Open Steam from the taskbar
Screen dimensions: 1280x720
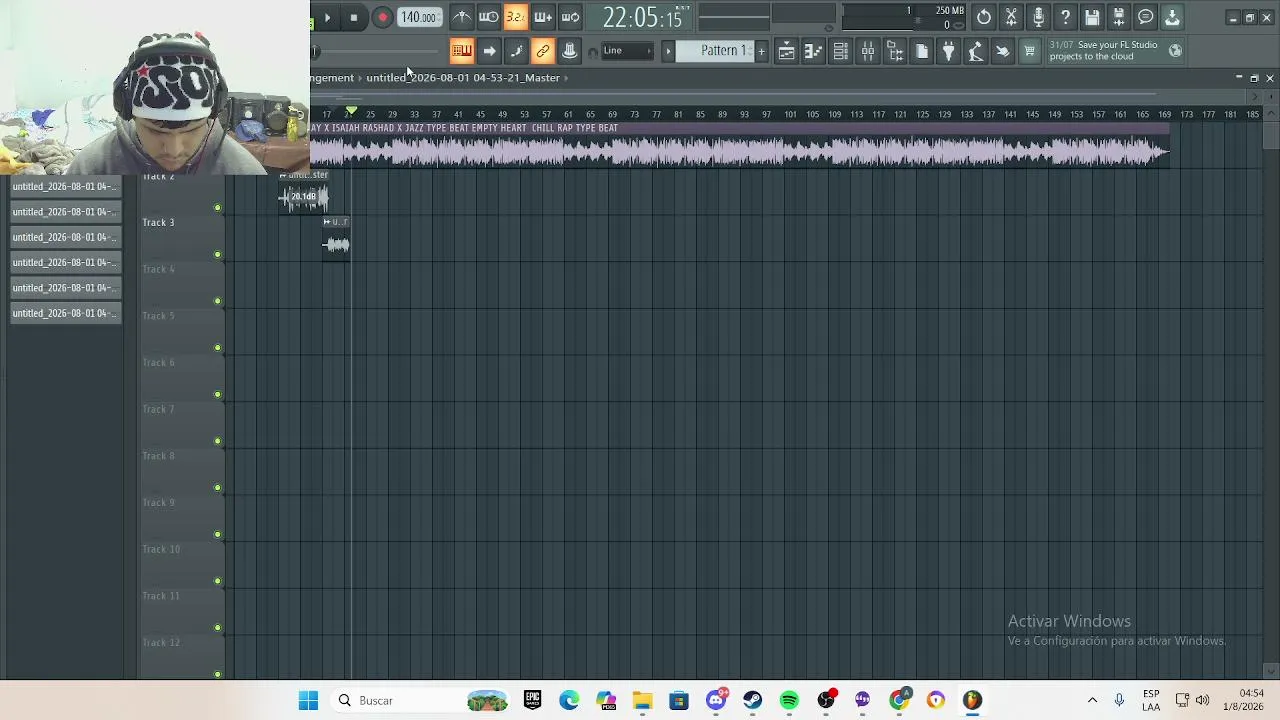pyautogui.click(x=752, y=700)
